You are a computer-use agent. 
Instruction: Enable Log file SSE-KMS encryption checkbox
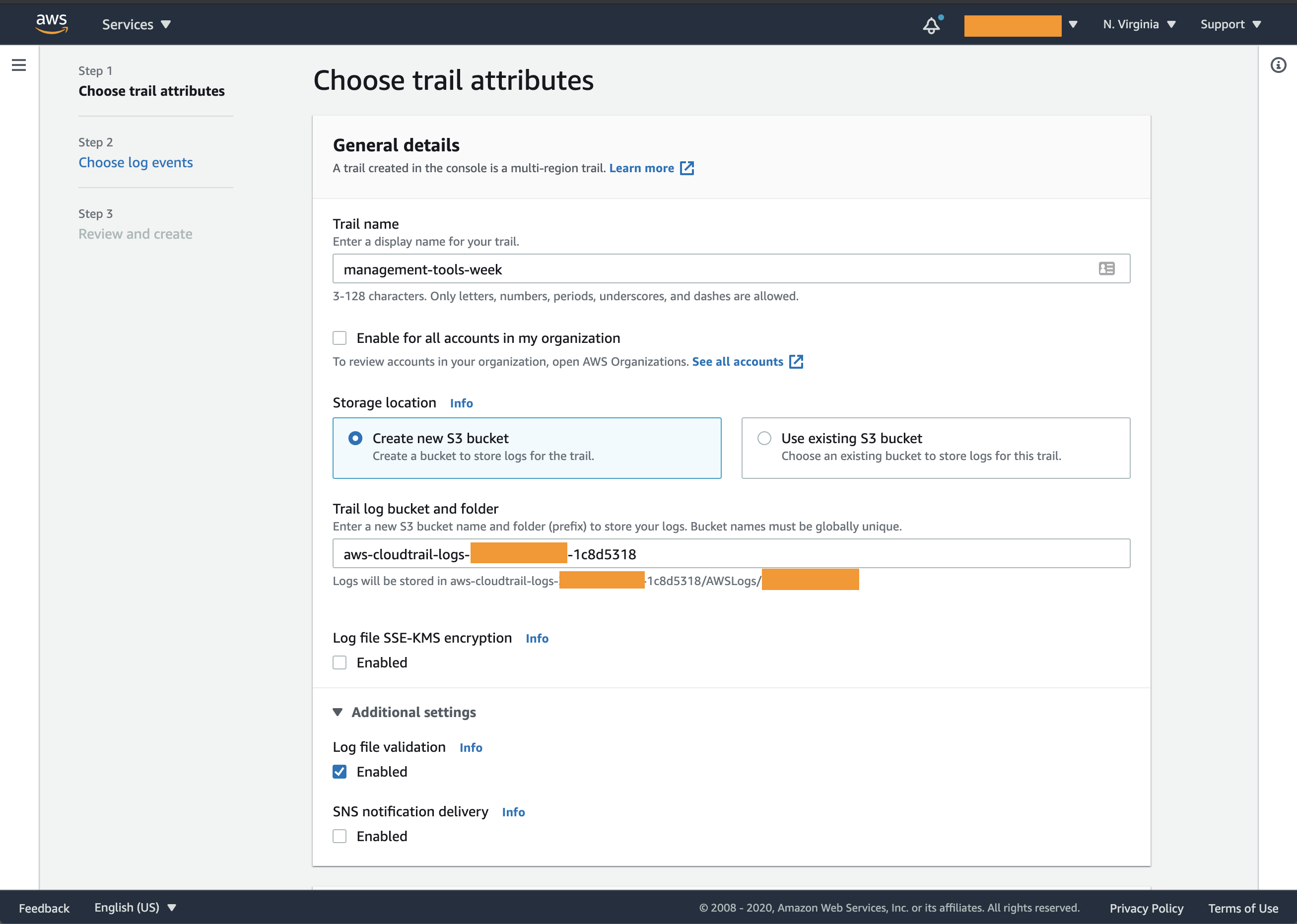pyautogui.click(x=340, y=662)
